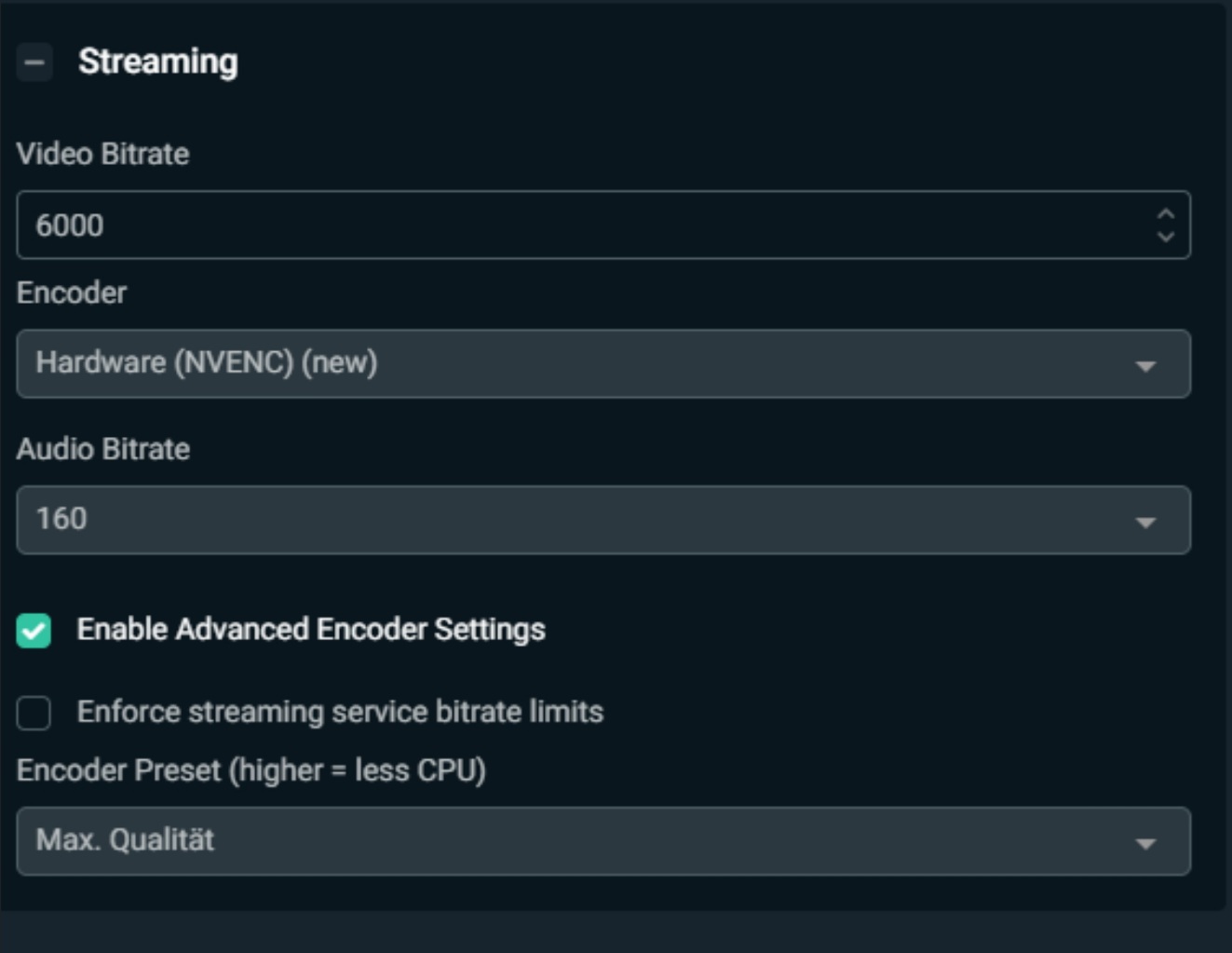Click the Video Bitrate label
Screen dimensions: 1232x953
[x=102, y=154]
